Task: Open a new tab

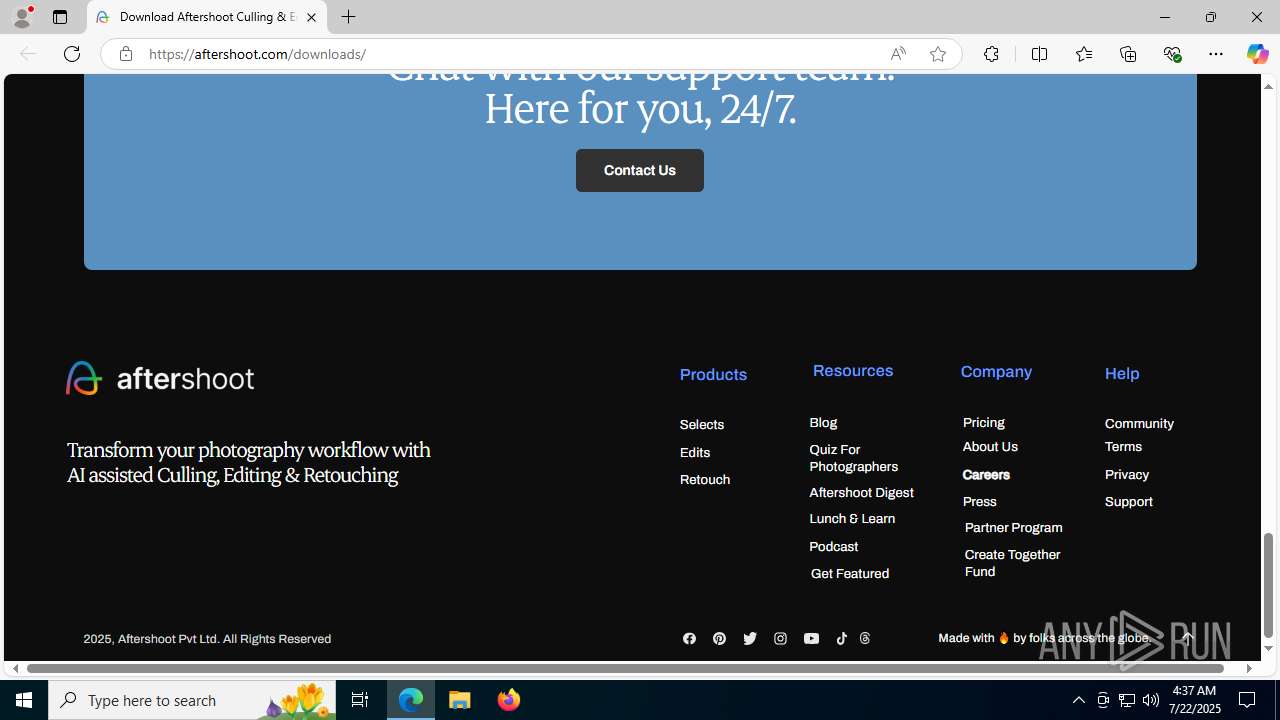Action: [x=349, y=17]
